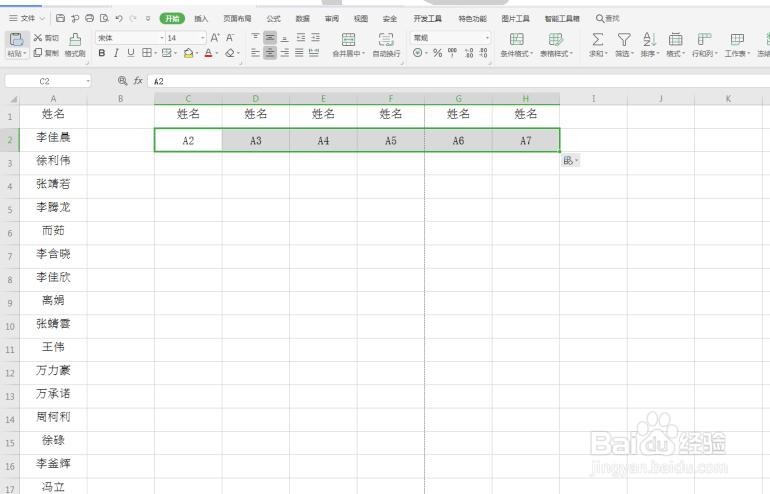Increase font size with the A+ icon
Viewport: 770px width, 494px height.
[x=215, y=38]
